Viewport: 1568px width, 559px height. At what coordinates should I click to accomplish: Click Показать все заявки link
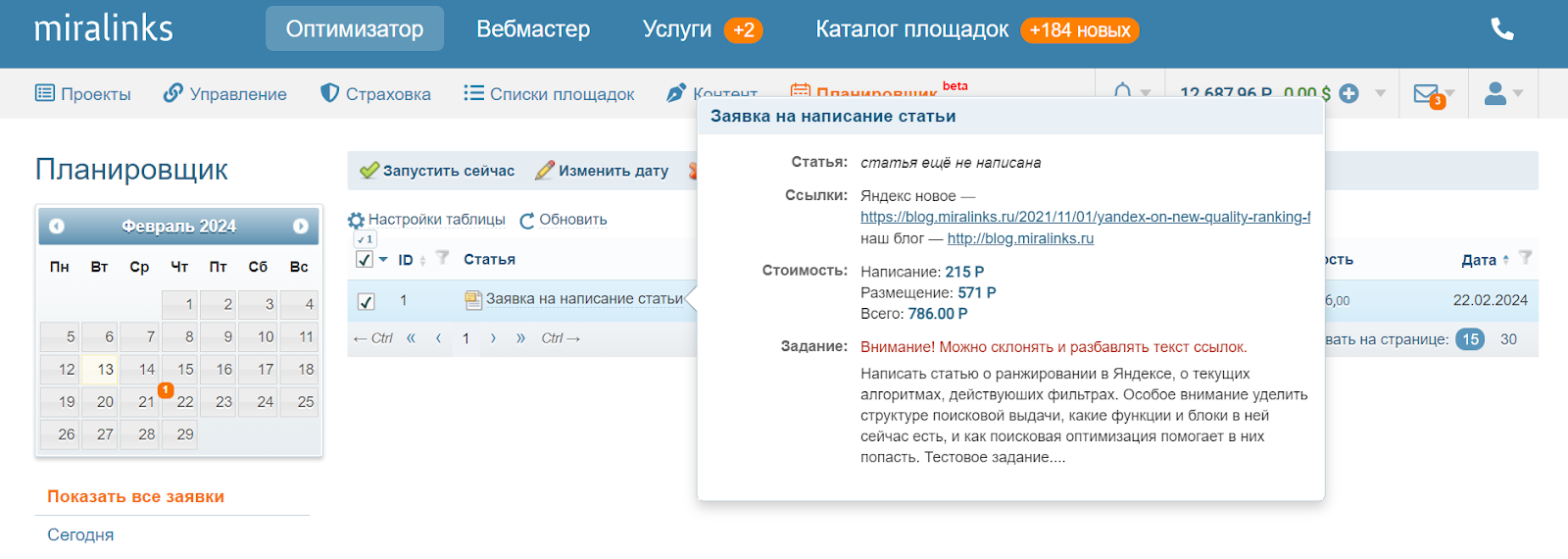(136, 496)
